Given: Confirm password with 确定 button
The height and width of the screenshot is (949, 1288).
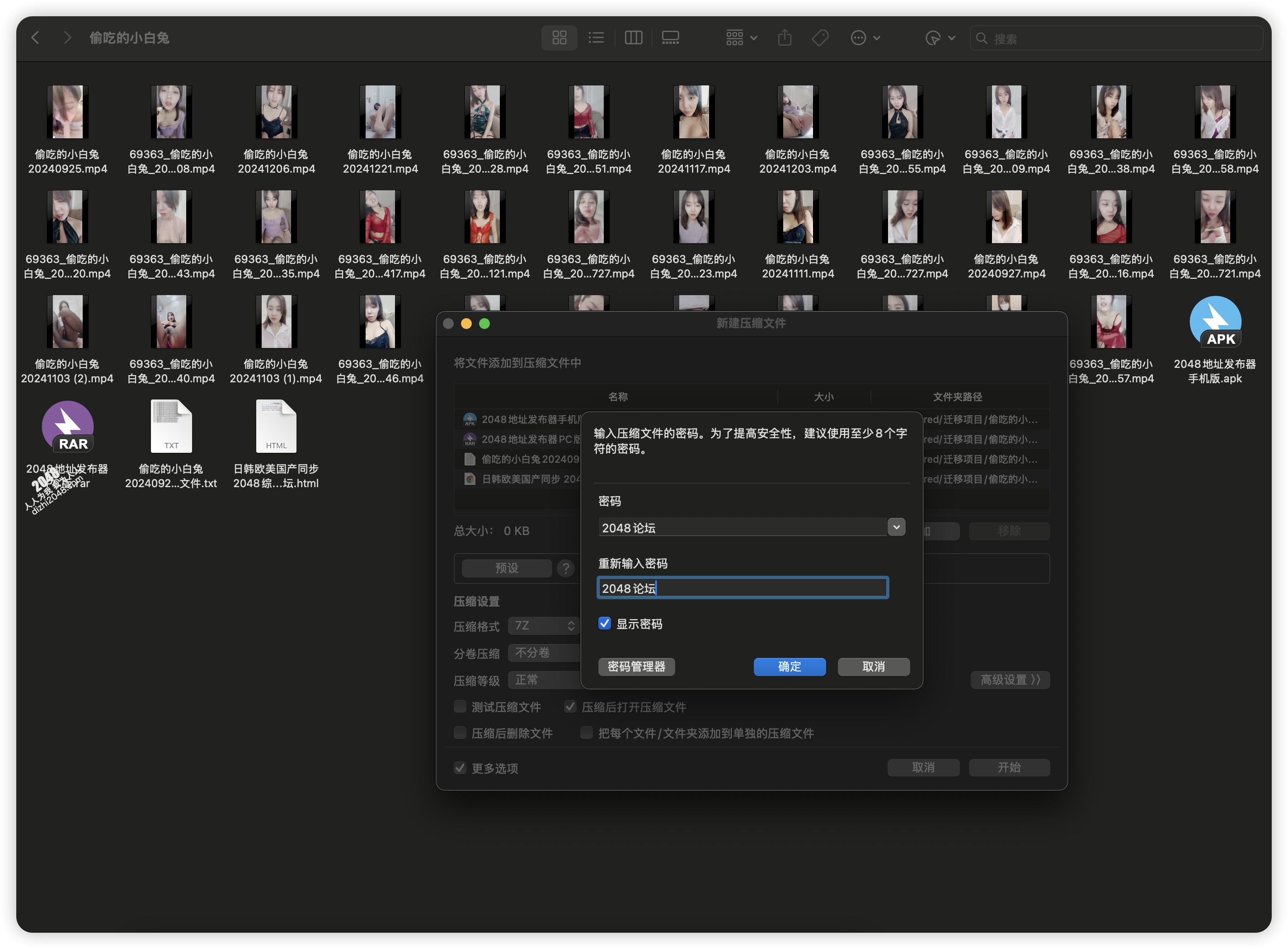Looking at the screenshot, I should pyautogui.click(x=789, y=667).
